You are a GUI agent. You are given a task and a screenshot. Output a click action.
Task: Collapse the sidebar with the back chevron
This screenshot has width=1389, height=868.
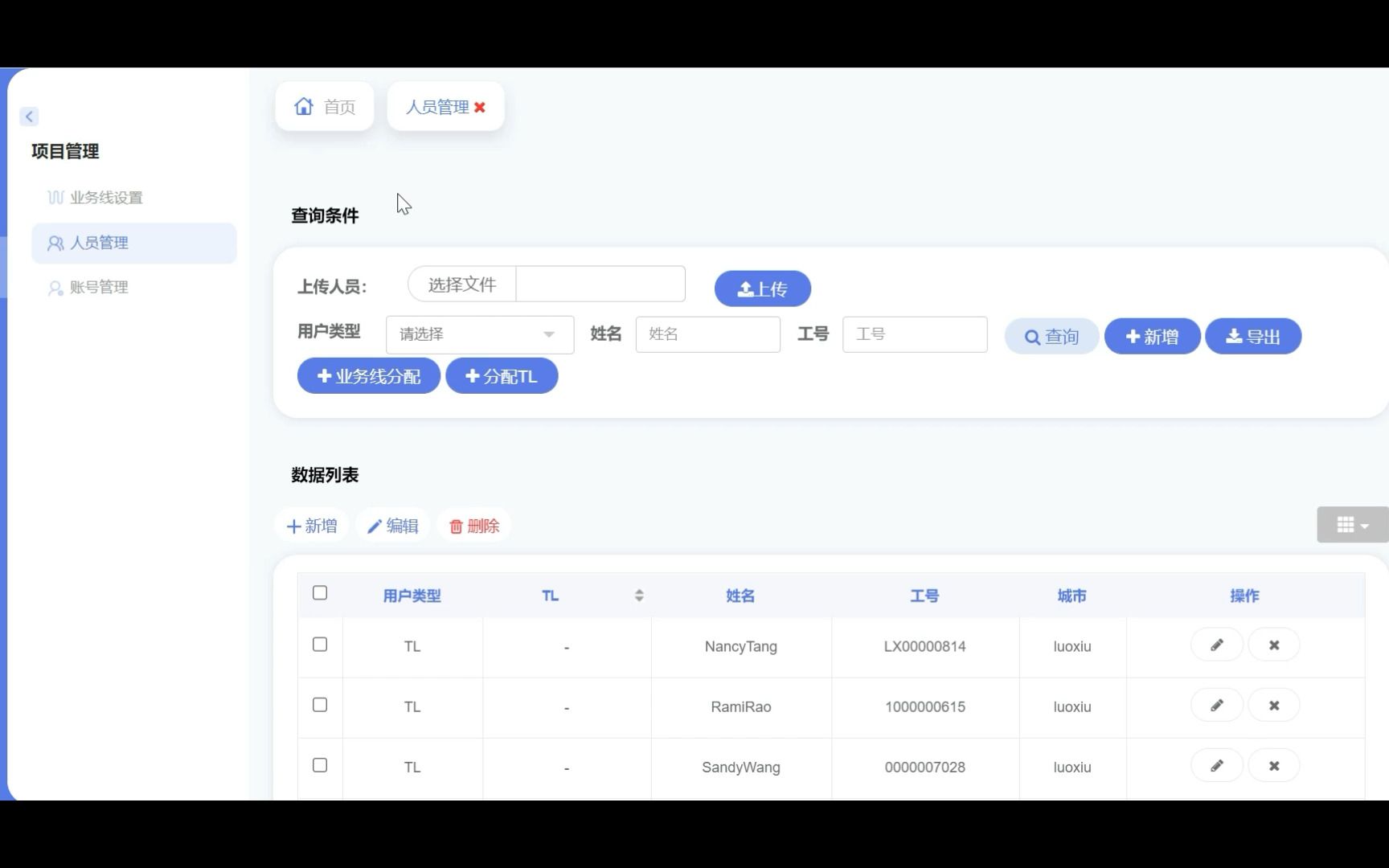click(29, 117)
